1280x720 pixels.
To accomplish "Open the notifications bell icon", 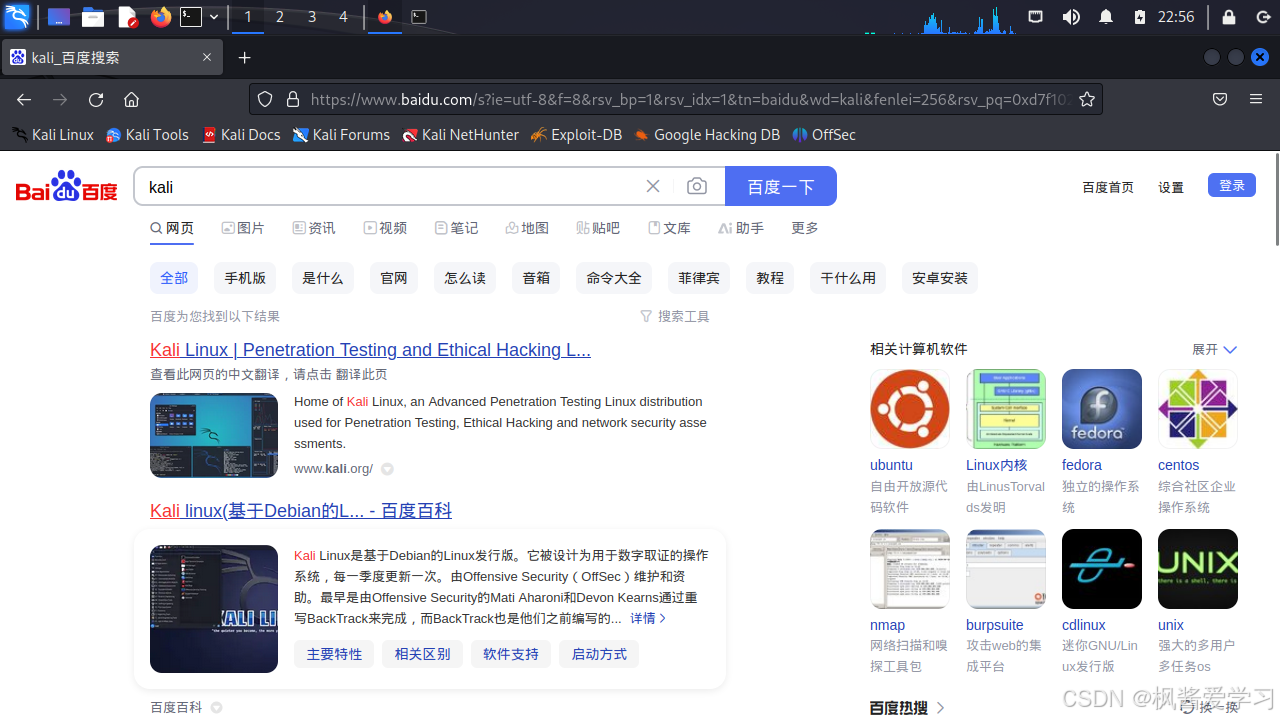I will (1106, 17).
